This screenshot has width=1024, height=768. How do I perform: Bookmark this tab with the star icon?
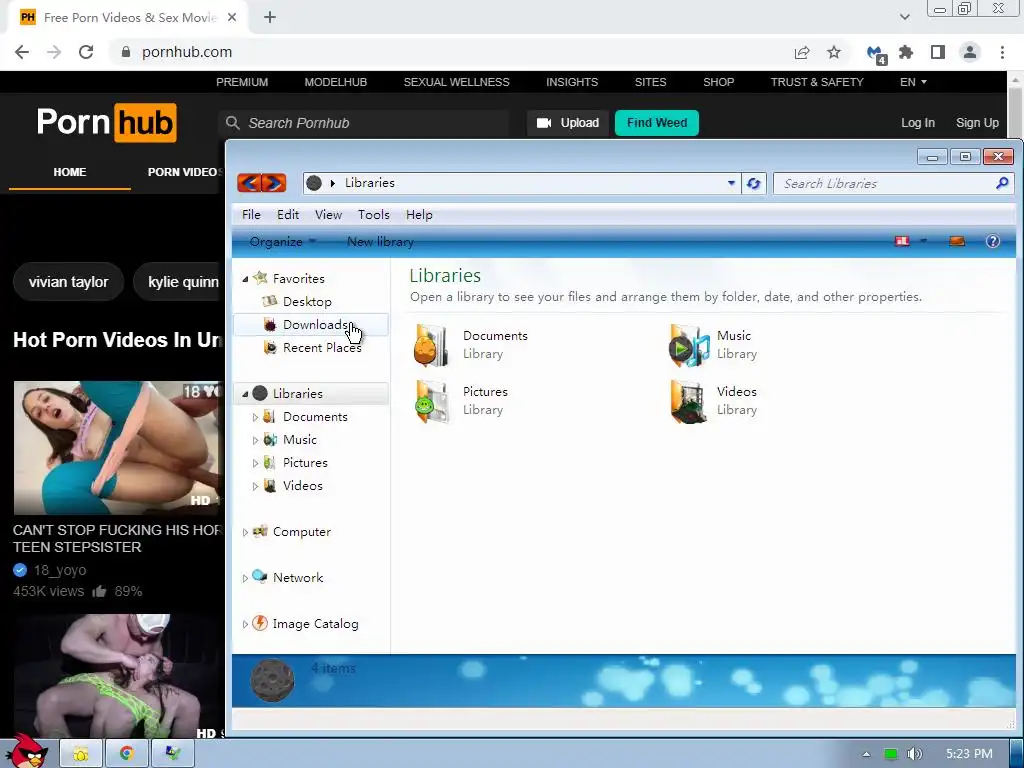(x=834, y=52)
